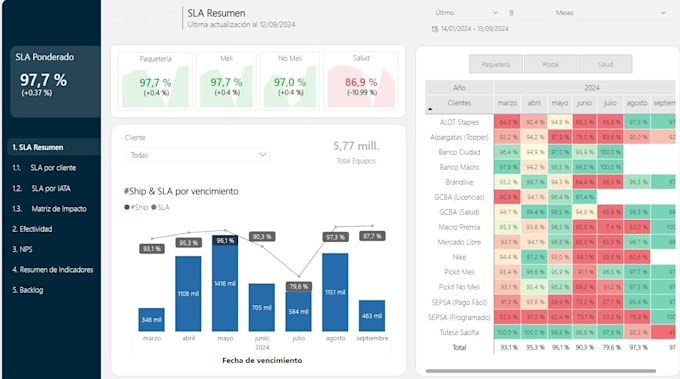The width and height of the screenshot is (680, 379).
Task: Select the Brandlive client row
Action: coord(459,182)
